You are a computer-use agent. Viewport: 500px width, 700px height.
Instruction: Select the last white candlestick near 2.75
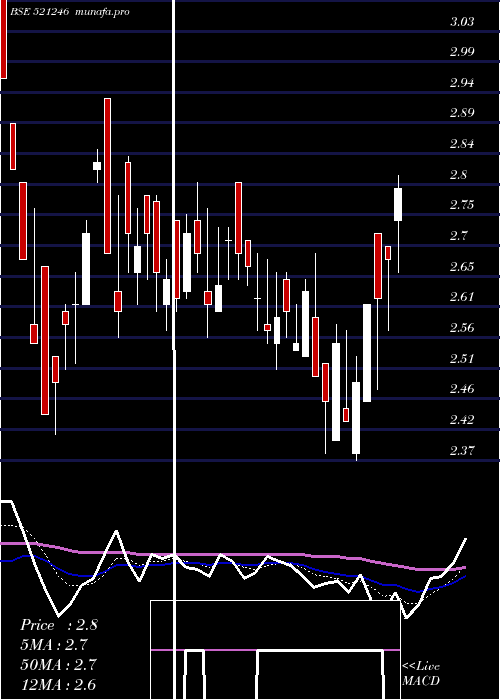coord(398,204)
